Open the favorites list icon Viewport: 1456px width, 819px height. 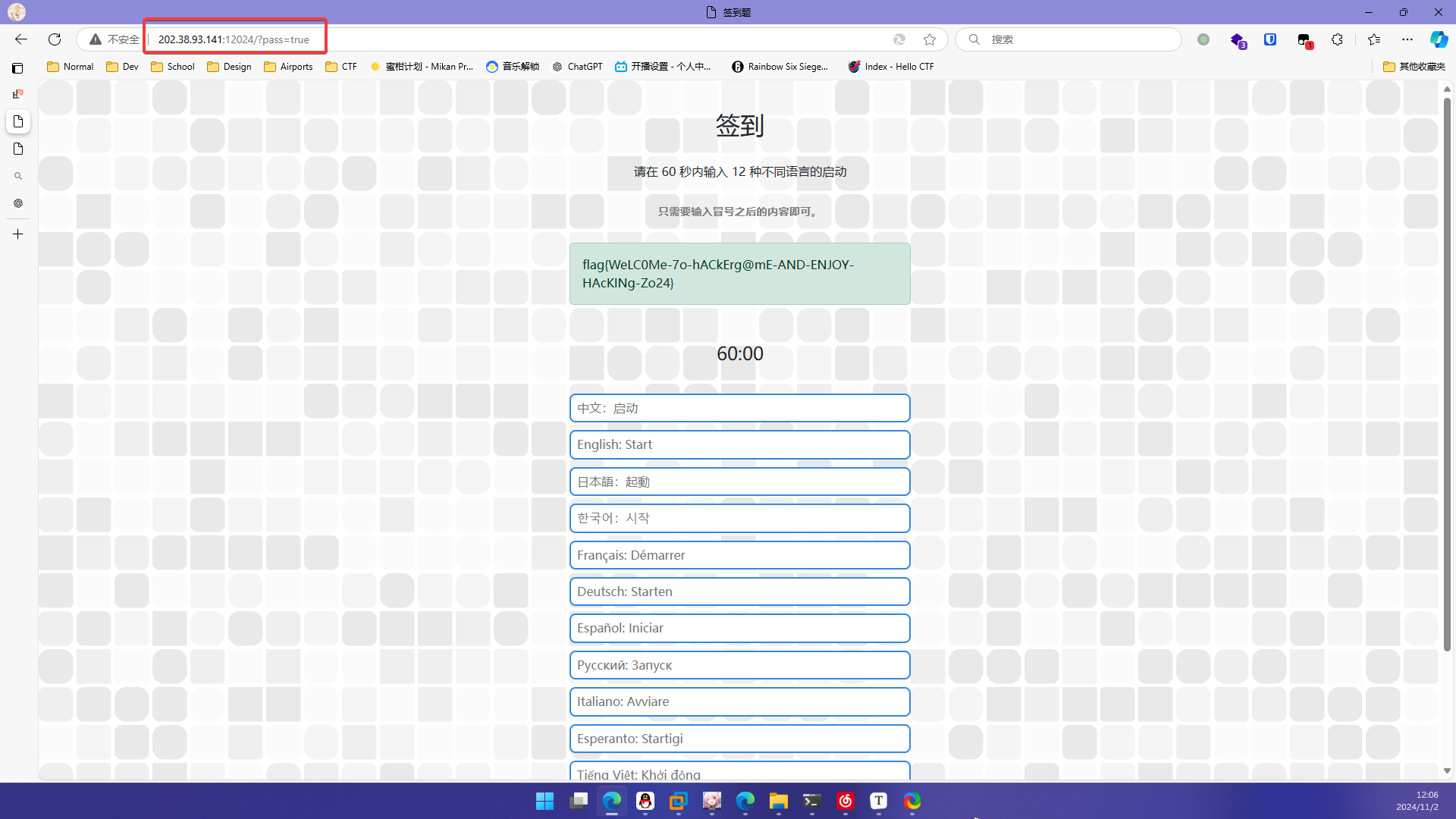tap(1374, 39)
